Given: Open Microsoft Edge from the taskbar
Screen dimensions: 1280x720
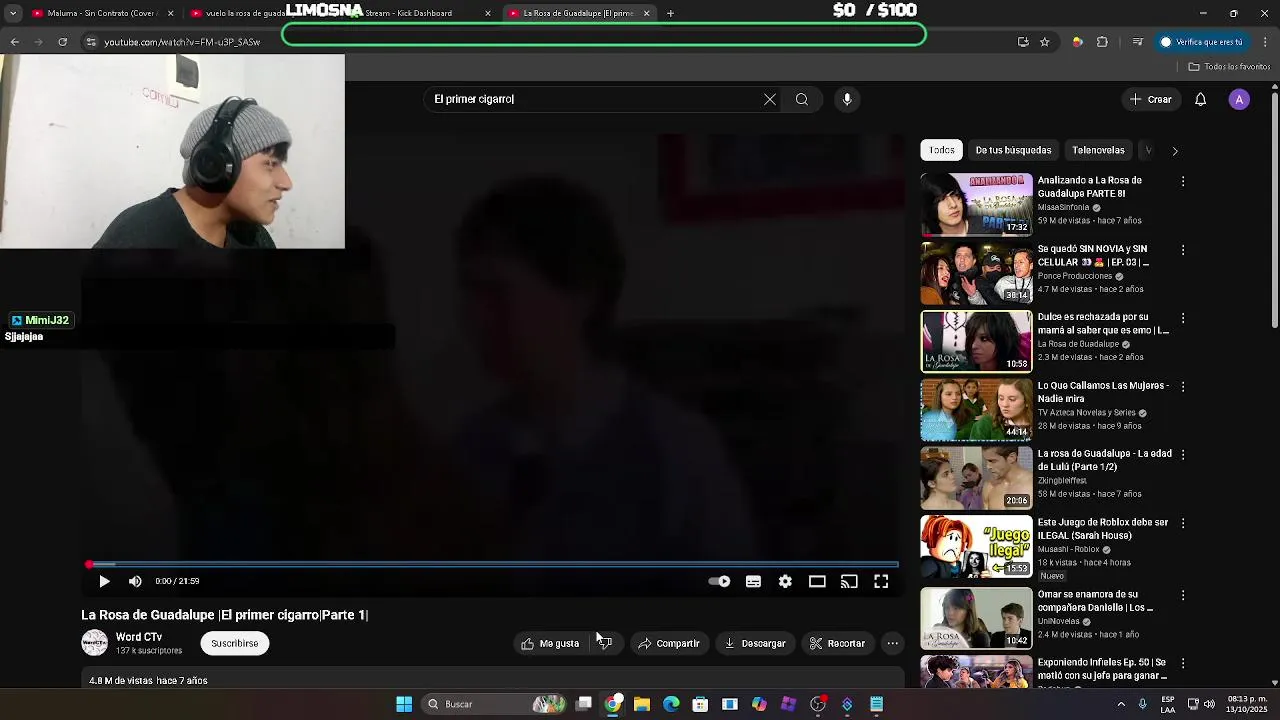Looking at the screenshot, I should [x=671, y=704].
